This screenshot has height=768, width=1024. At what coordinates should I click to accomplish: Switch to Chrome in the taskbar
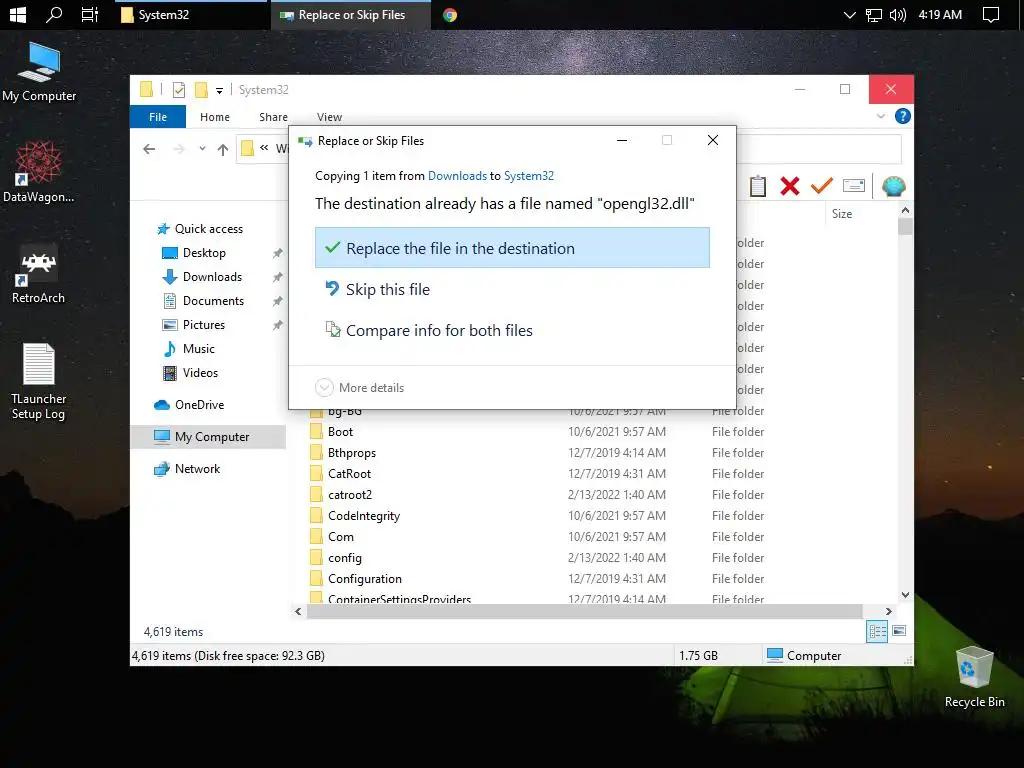coord(450,14)
